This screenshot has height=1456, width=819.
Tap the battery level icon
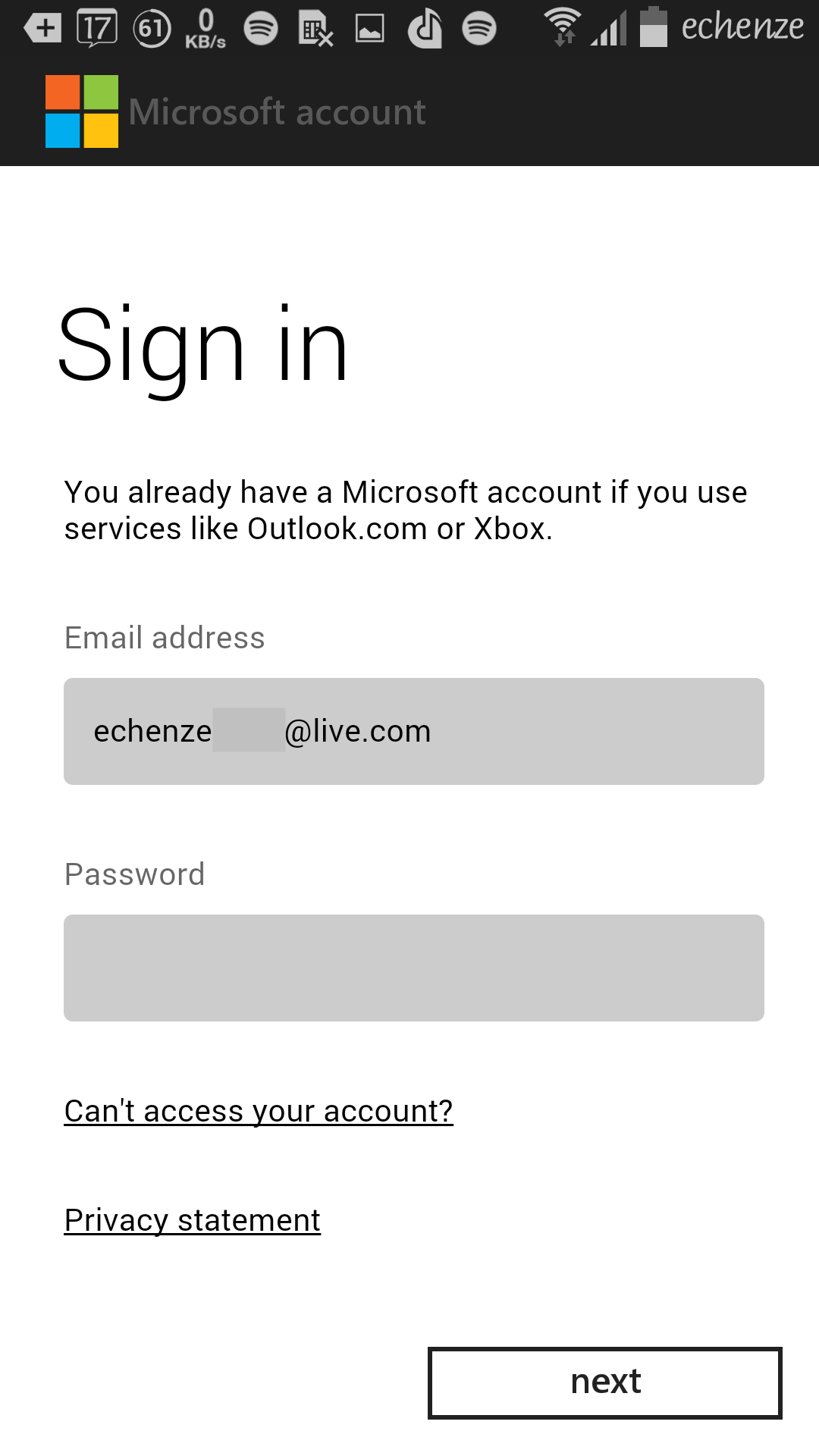pyautogui.click(x=654, y=27)
